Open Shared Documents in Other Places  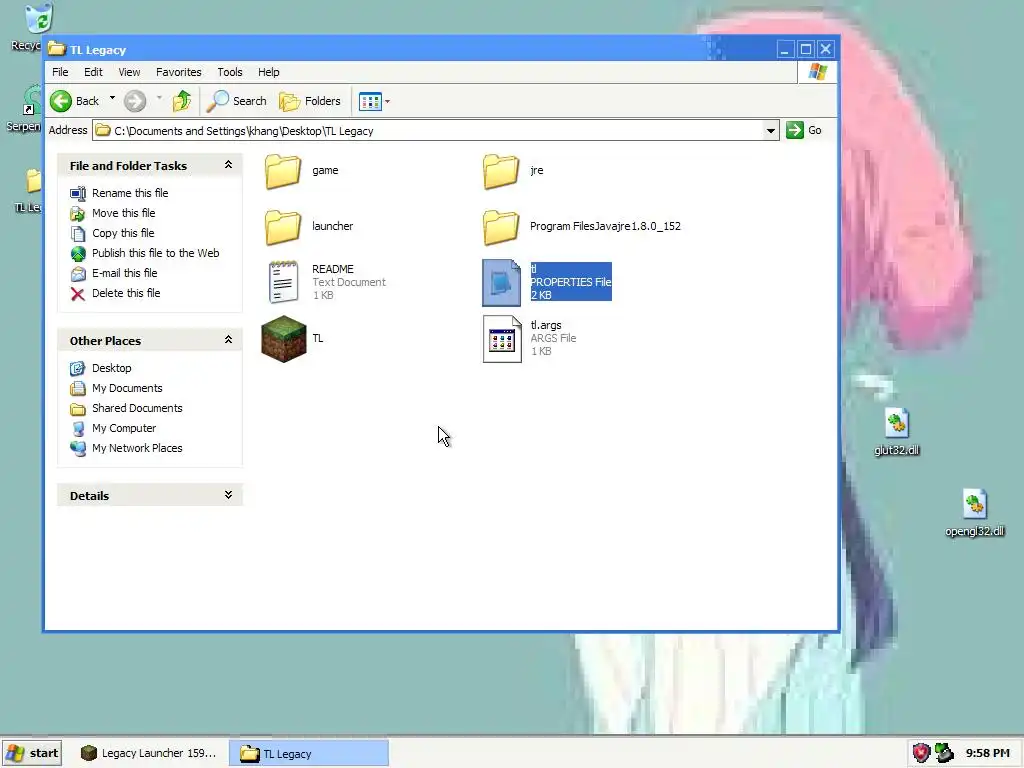137,408
